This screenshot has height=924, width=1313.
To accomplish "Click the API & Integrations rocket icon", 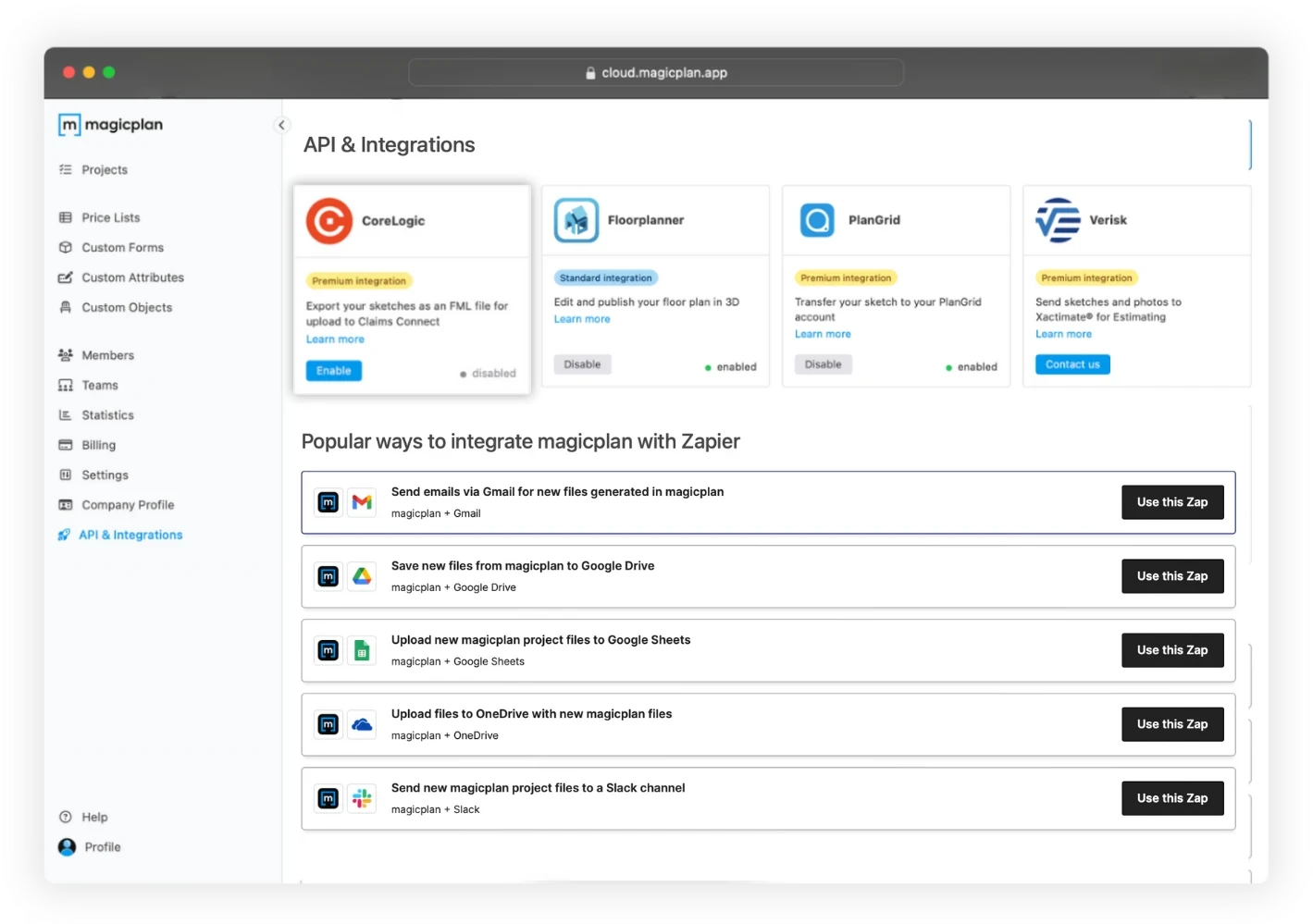I will pos(64,535).
